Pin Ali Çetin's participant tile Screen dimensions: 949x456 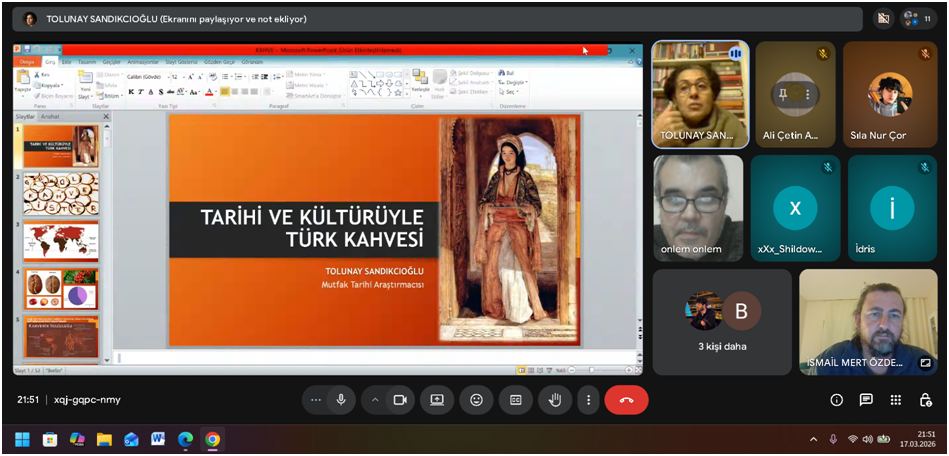tap(785, 94)
